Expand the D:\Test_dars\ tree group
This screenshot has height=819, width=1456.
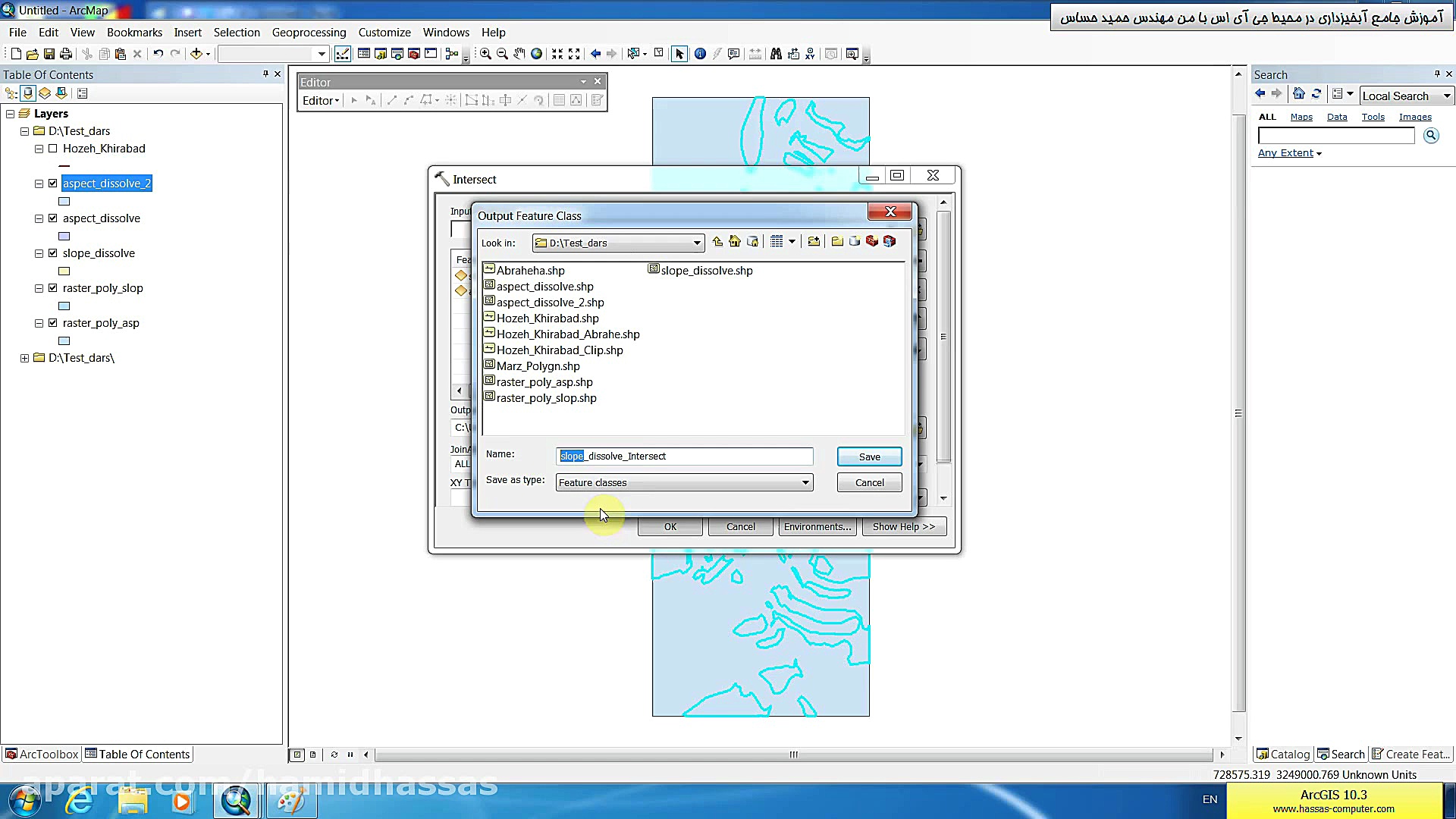pyautogui.click(x=25, y=358)
